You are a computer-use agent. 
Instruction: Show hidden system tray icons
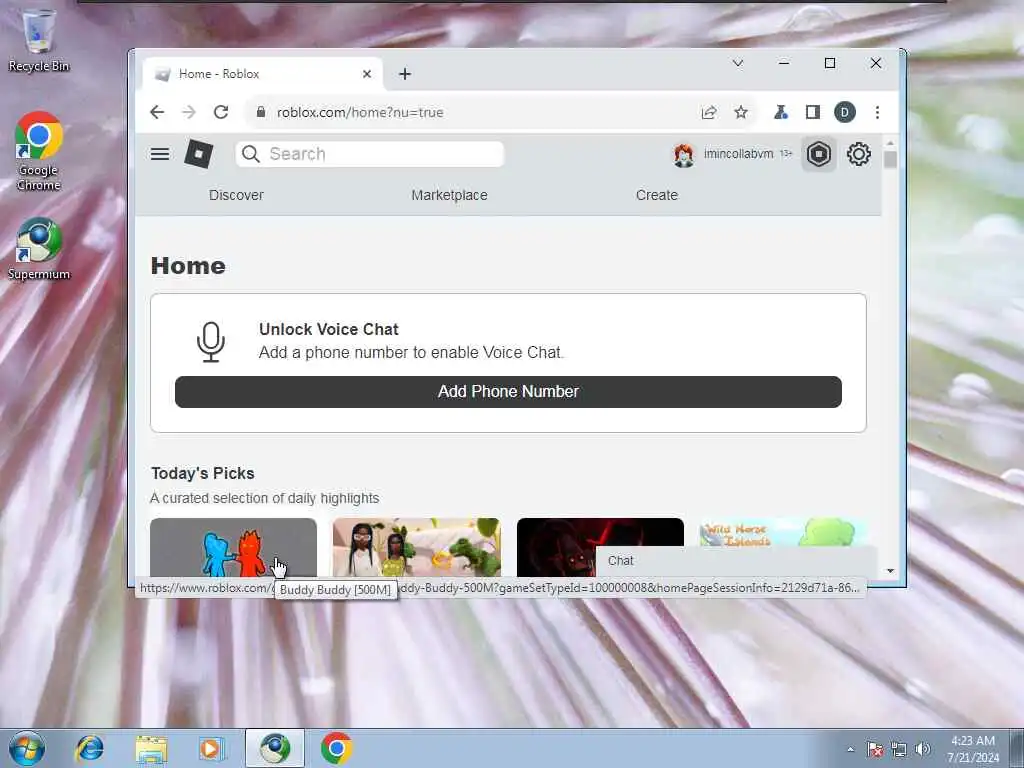[850, 749]
